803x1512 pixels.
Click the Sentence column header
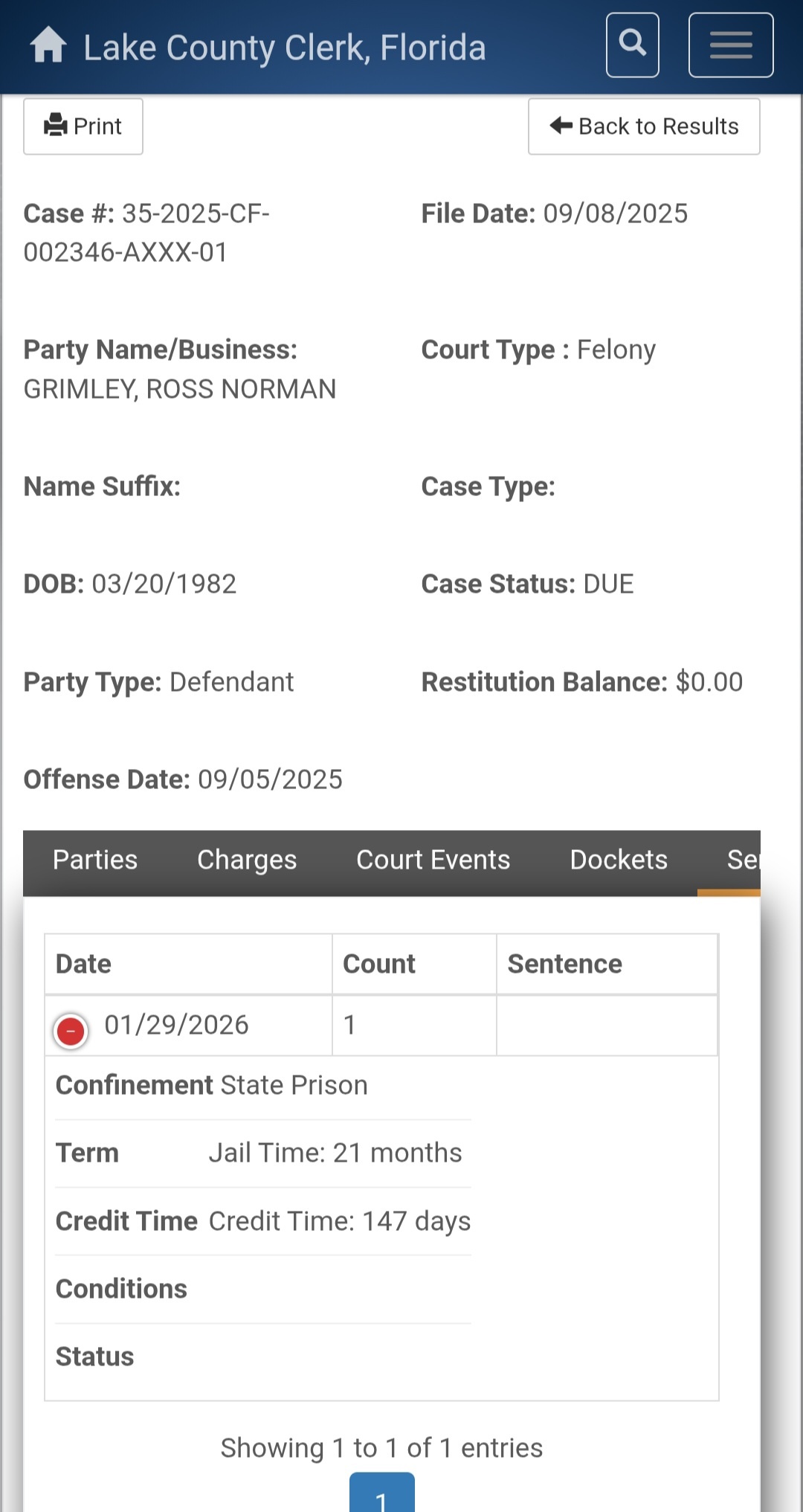(x=564, y=964)
